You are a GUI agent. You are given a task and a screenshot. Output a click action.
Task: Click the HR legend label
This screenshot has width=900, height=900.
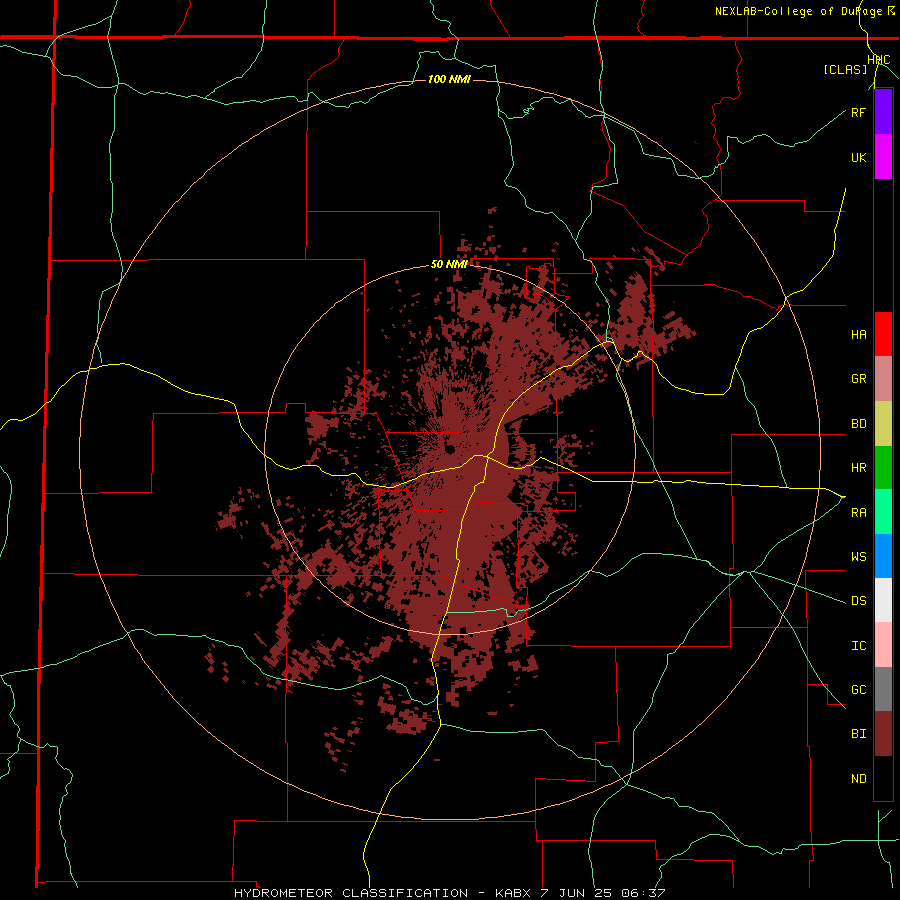point(858,468)
